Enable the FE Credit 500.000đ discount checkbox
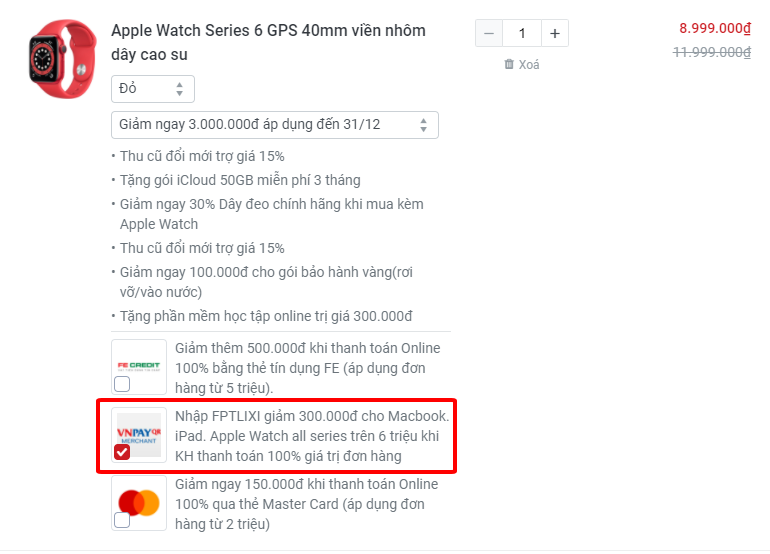 point(122,384)
